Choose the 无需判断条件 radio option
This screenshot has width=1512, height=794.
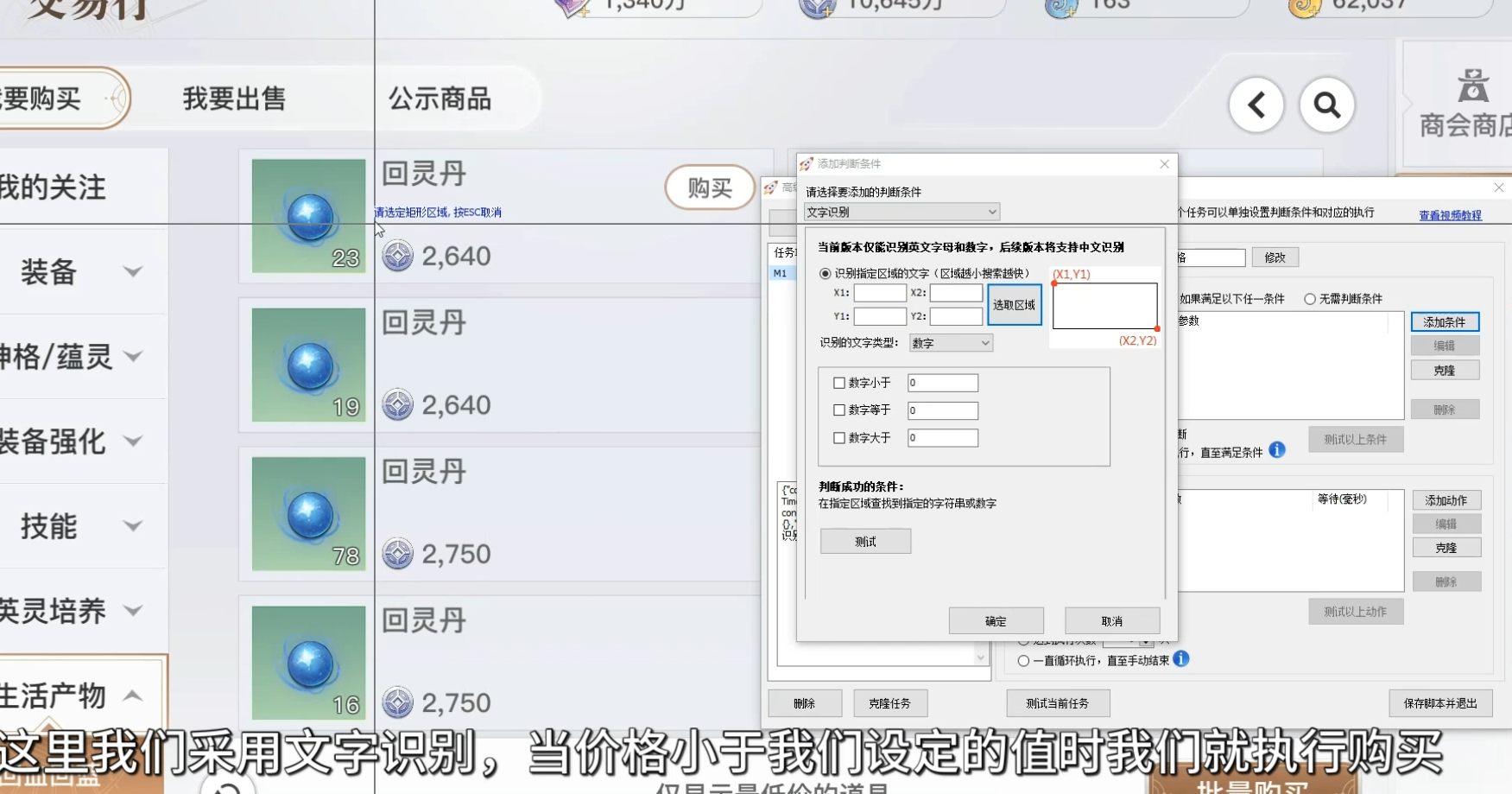1310,299
